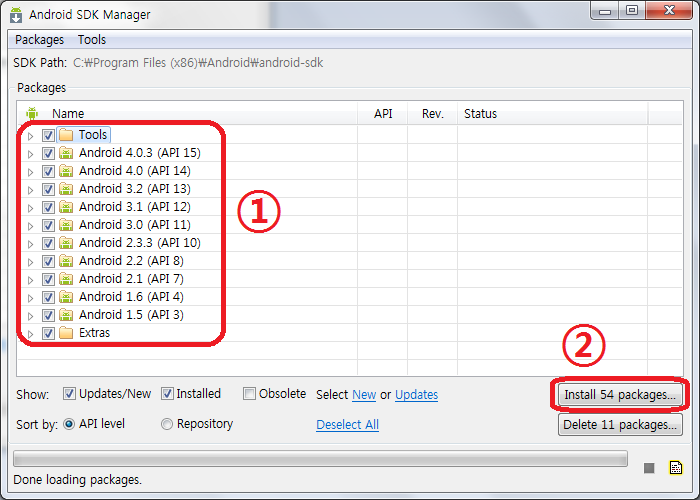This screenshot has width=700, height=500.
Task: Uncheck the Tools package checkbox
Action: [48, 135]
